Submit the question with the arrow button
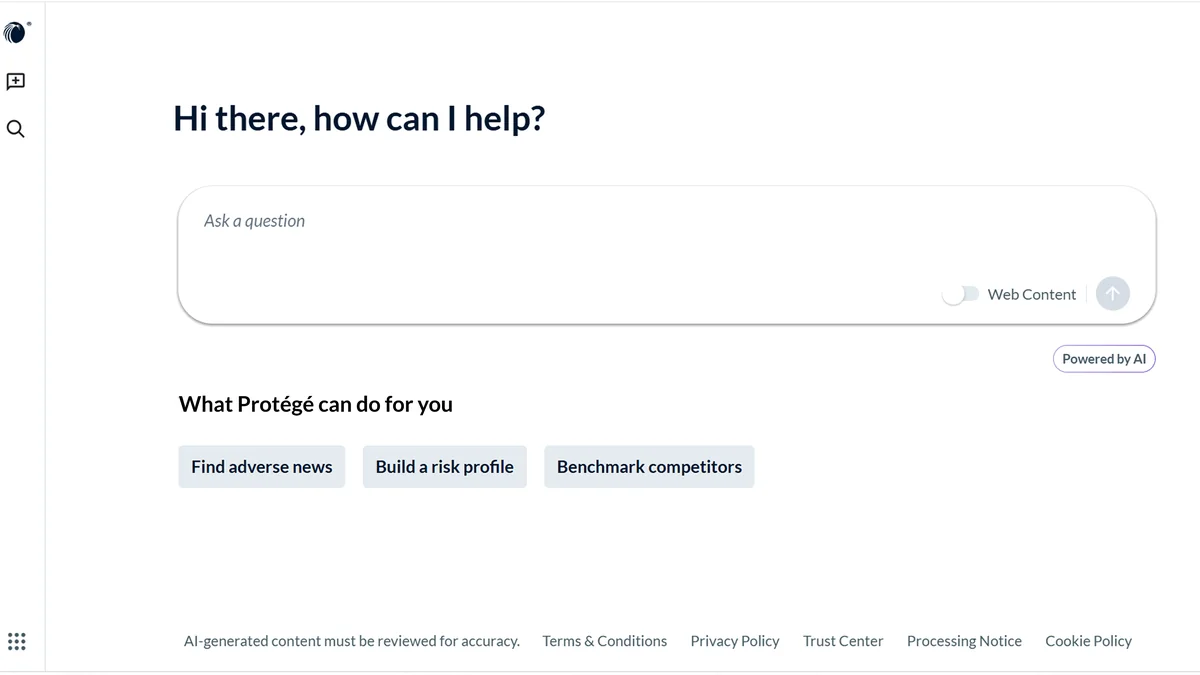 [x=1113, y=294]
